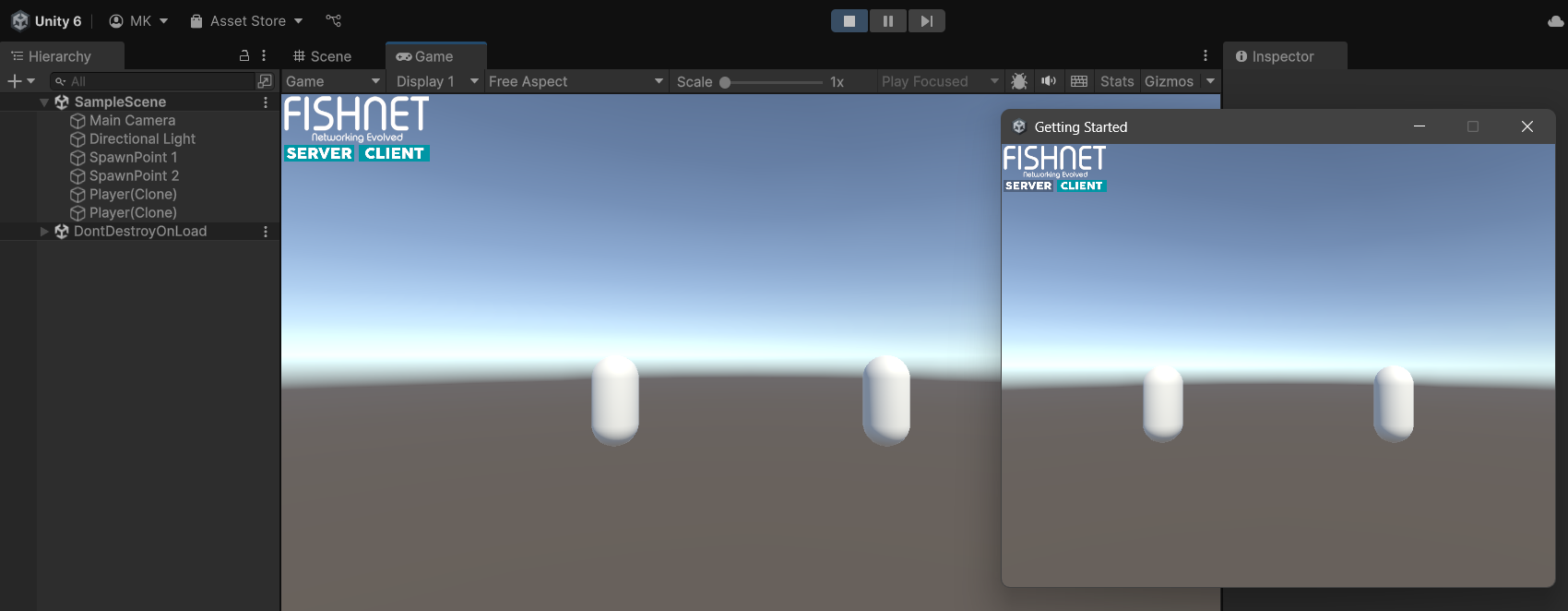
Task: Open the MK account dropdown
Action: tap(138, 20)
